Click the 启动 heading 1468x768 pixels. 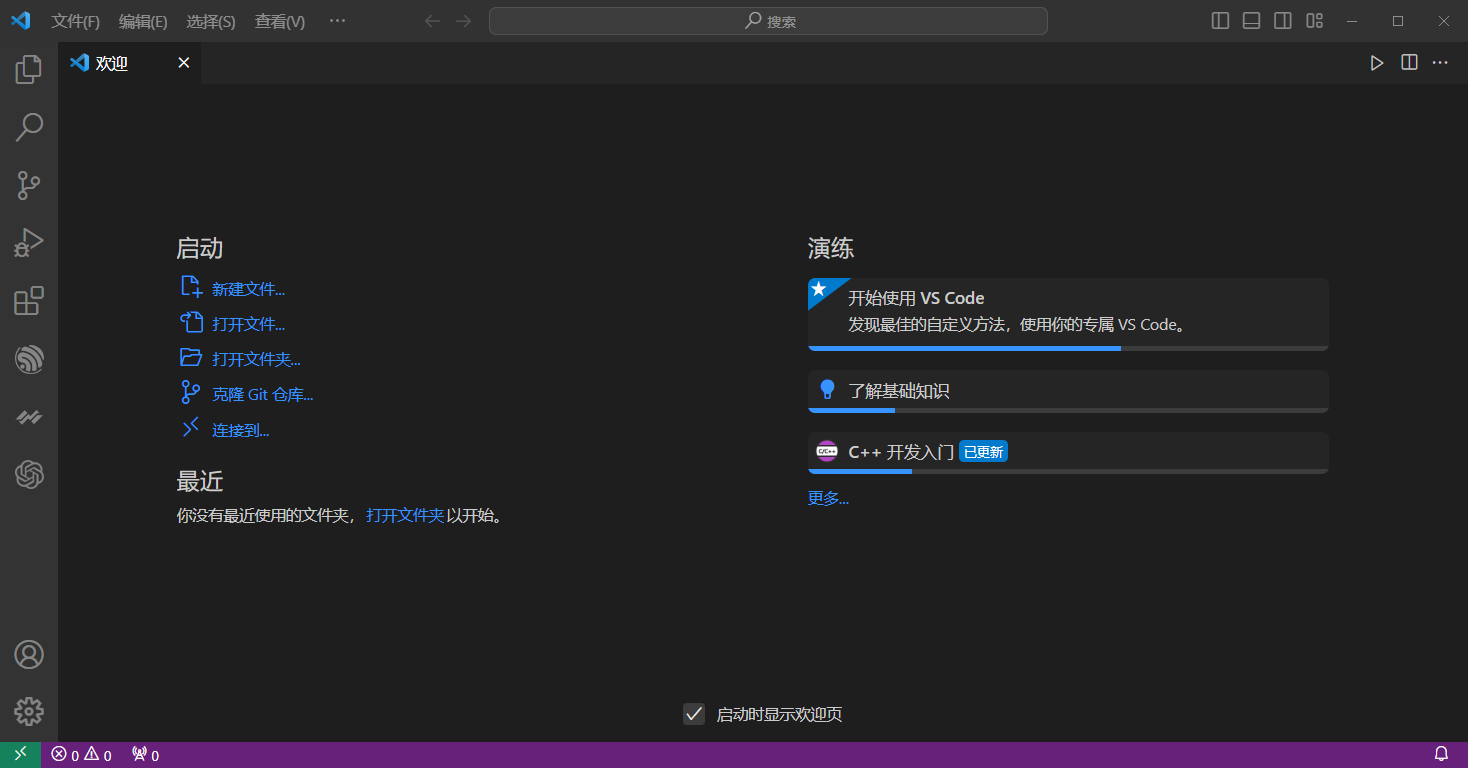[x=200, y=249]
